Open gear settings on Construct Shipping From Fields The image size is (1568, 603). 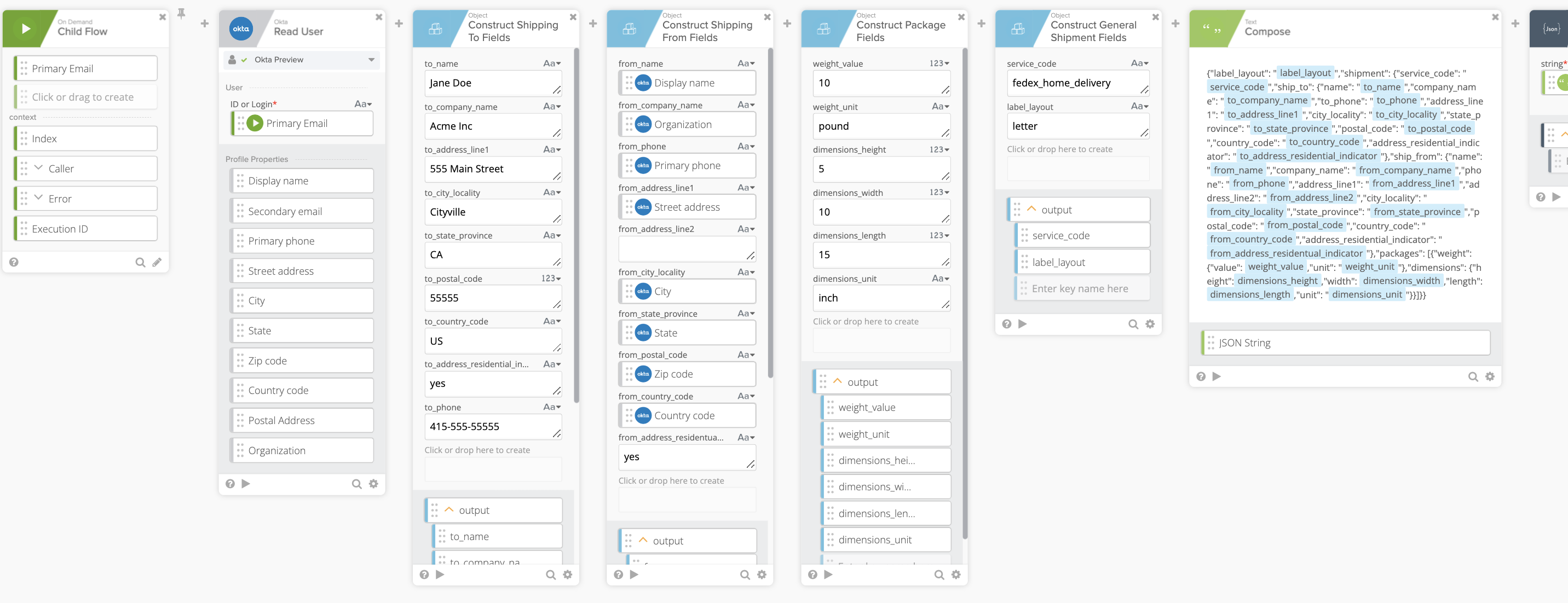pyautogui.click(x=762, y=575)
